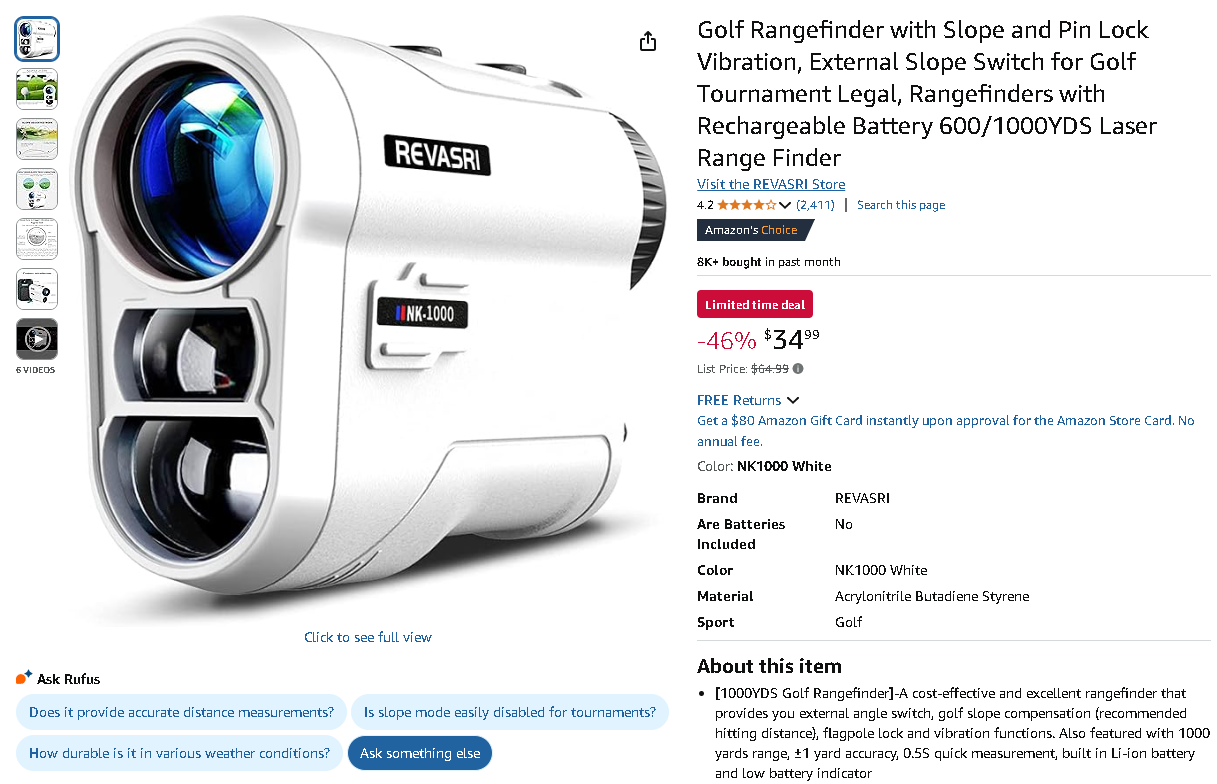Image resolution: width=1217 pixels, height=784 pixels.
Task: Click the Amazon's Choice badge
Action: point(750,229)
